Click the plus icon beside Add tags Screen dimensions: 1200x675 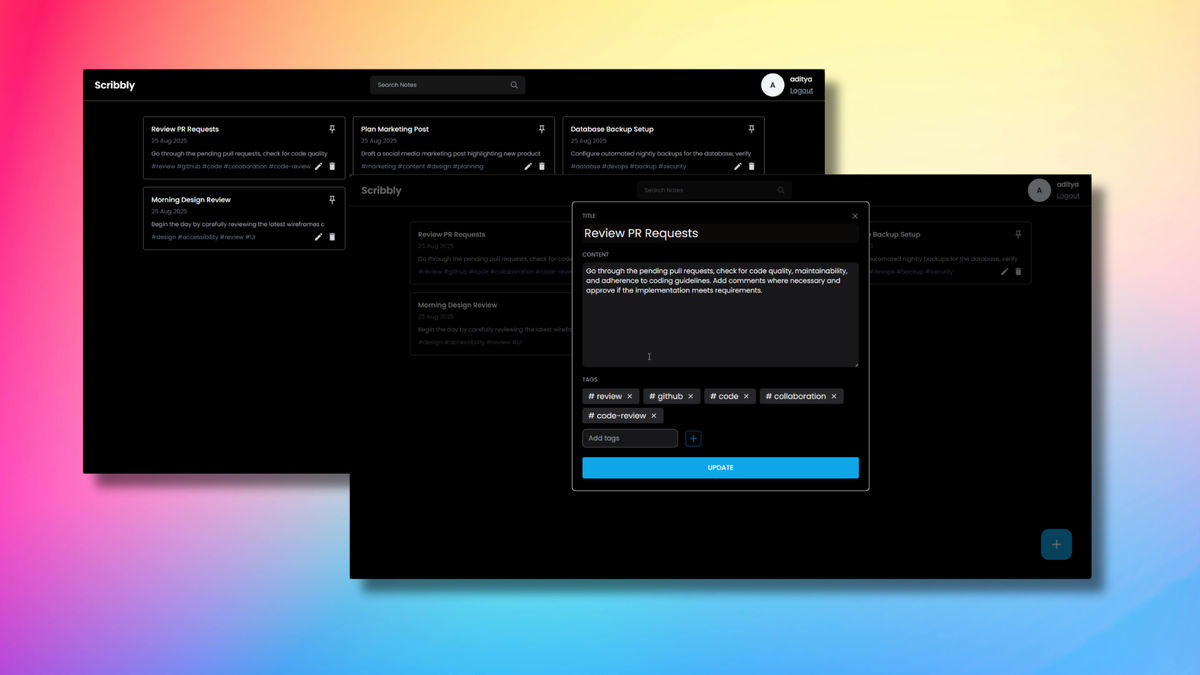(x=694, y=438)
